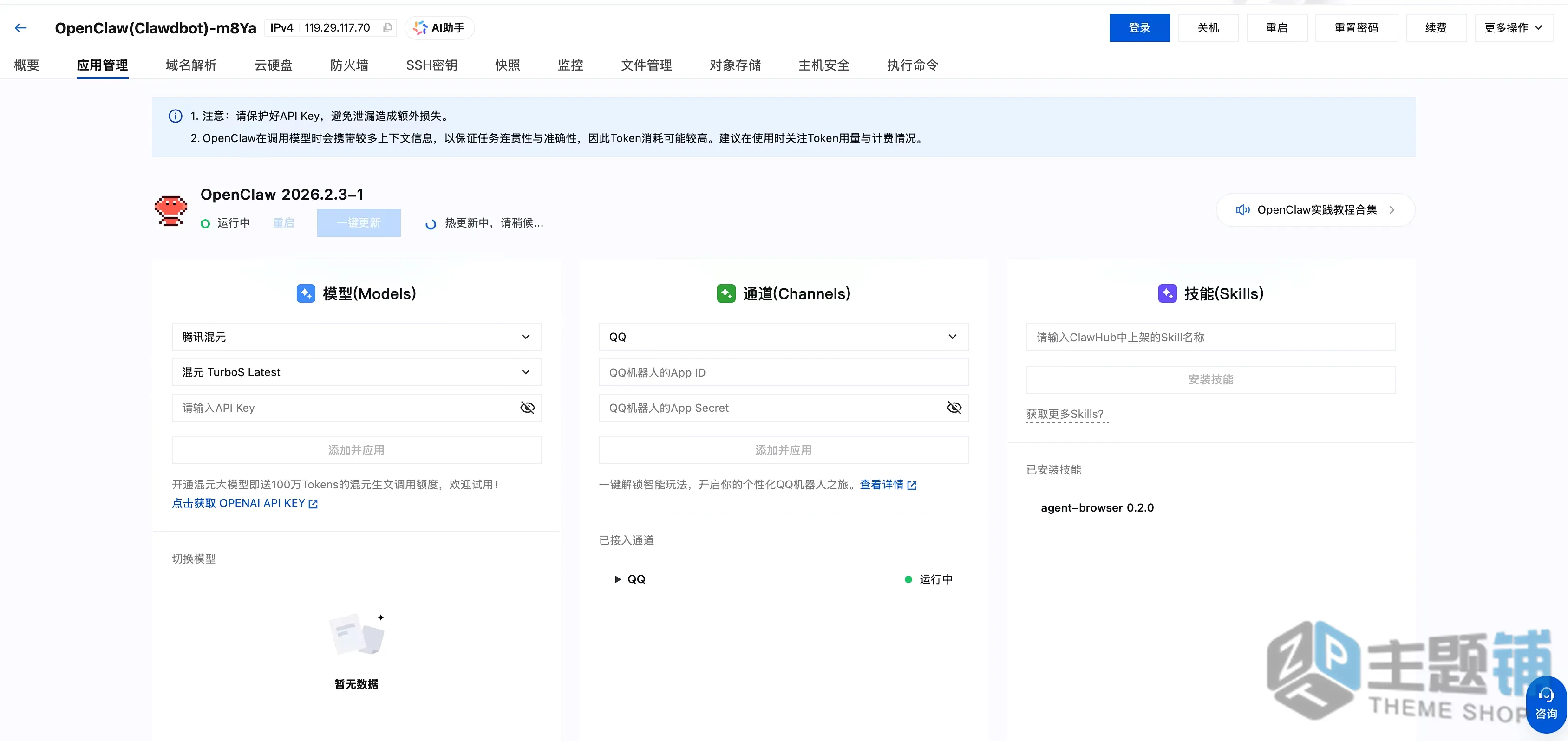
Task: Switch to the 云硬盘 tab
Action: pyautogui.click(x=273, y=65)
